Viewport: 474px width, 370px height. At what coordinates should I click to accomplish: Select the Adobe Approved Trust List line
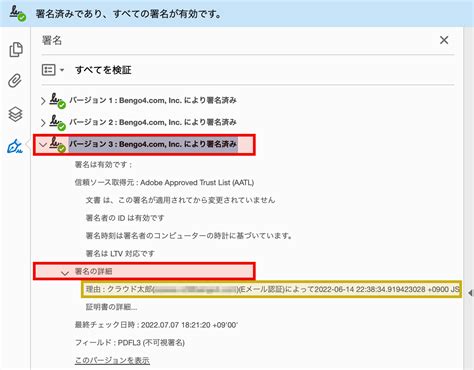click(164, 183)
